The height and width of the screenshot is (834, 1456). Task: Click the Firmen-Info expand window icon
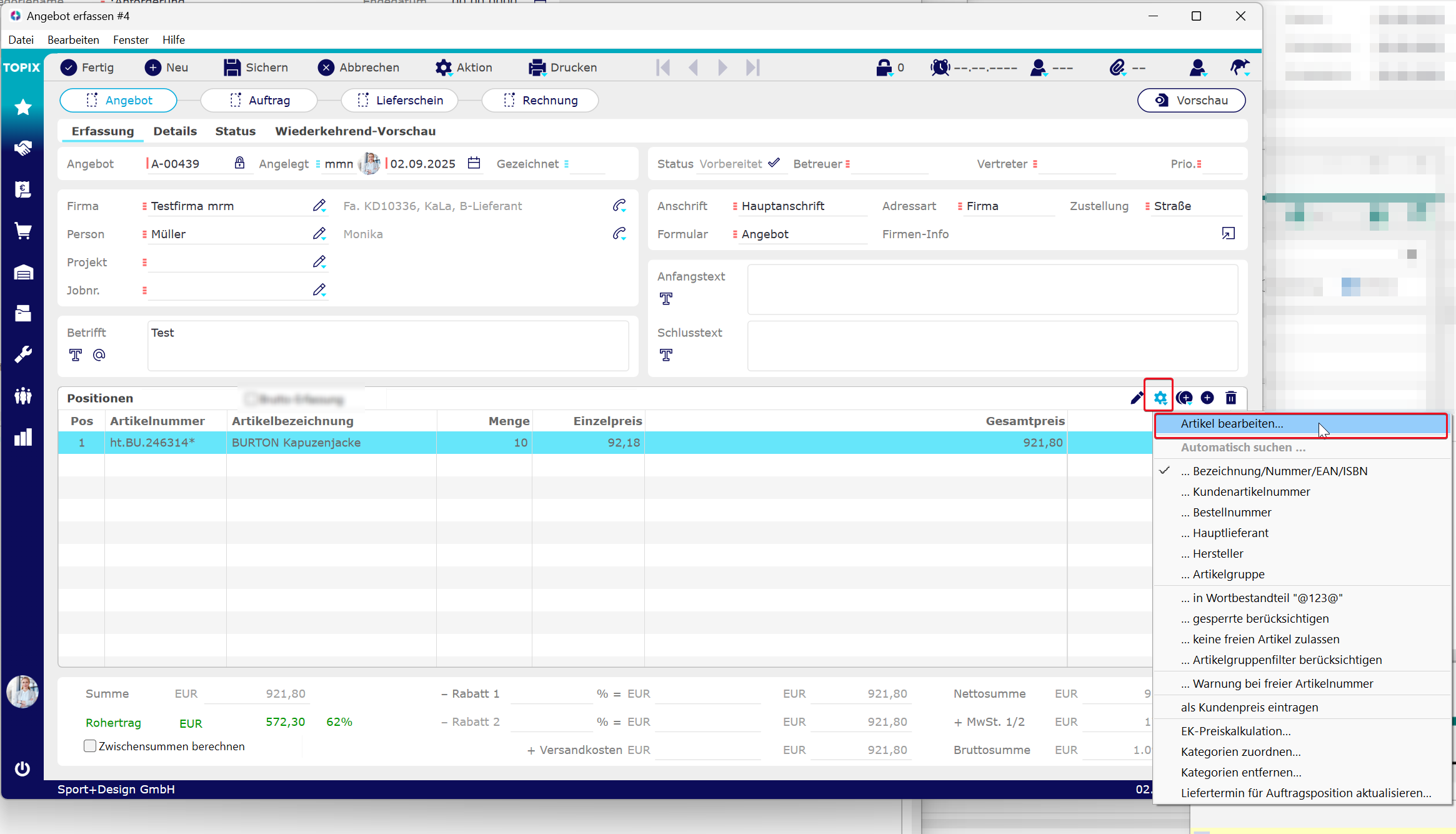tap(1228, 234)
